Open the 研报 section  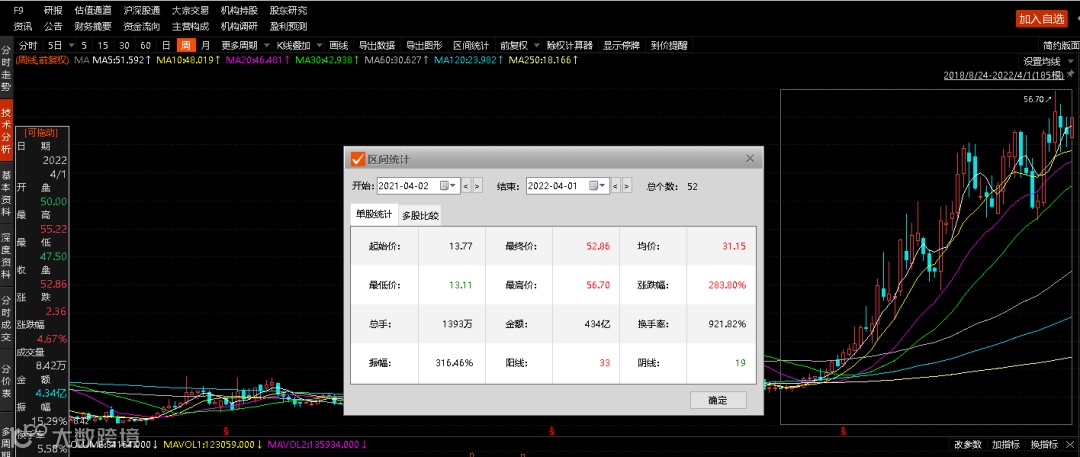tap(53, 10)
